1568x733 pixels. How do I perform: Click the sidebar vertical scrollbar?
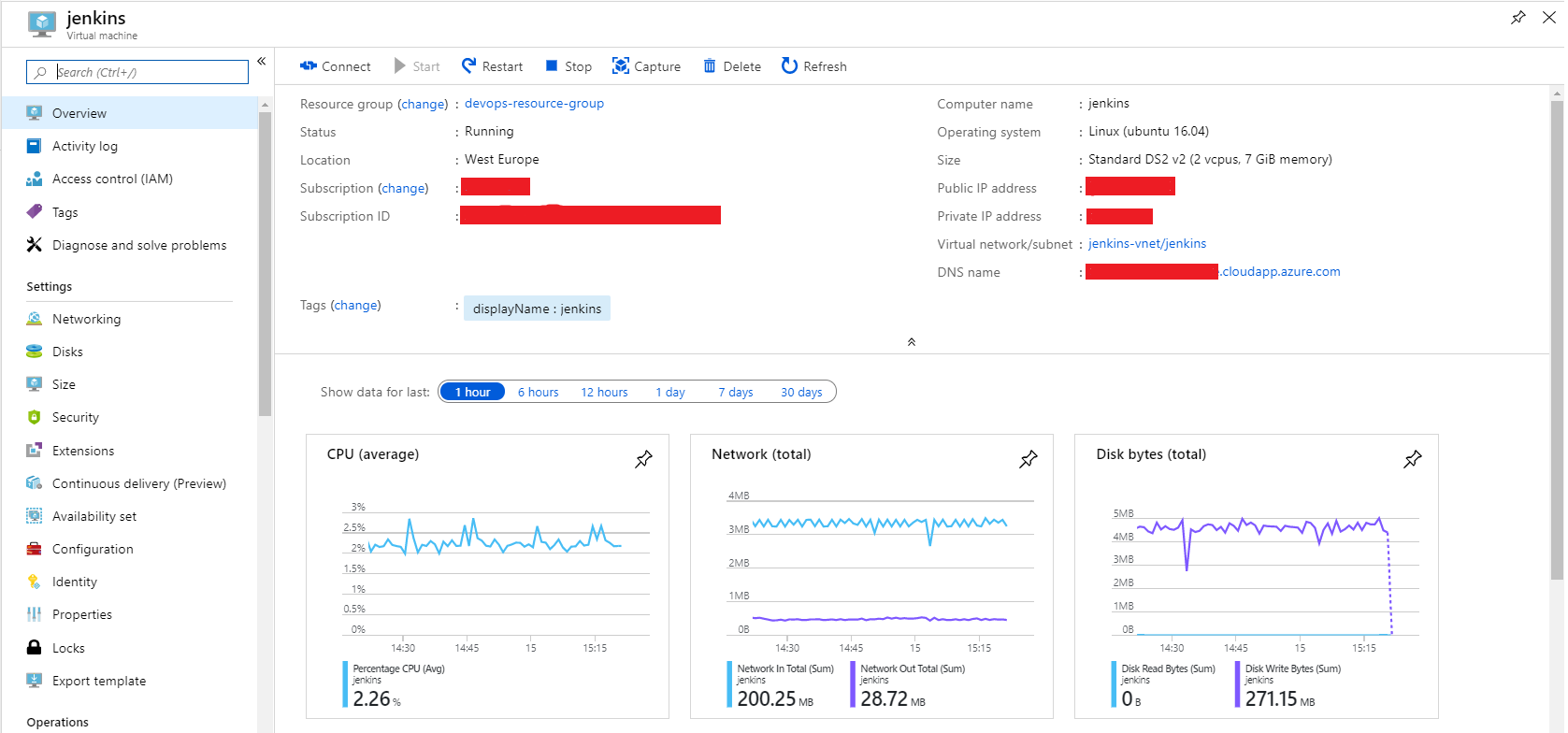(x=265, y=262)
